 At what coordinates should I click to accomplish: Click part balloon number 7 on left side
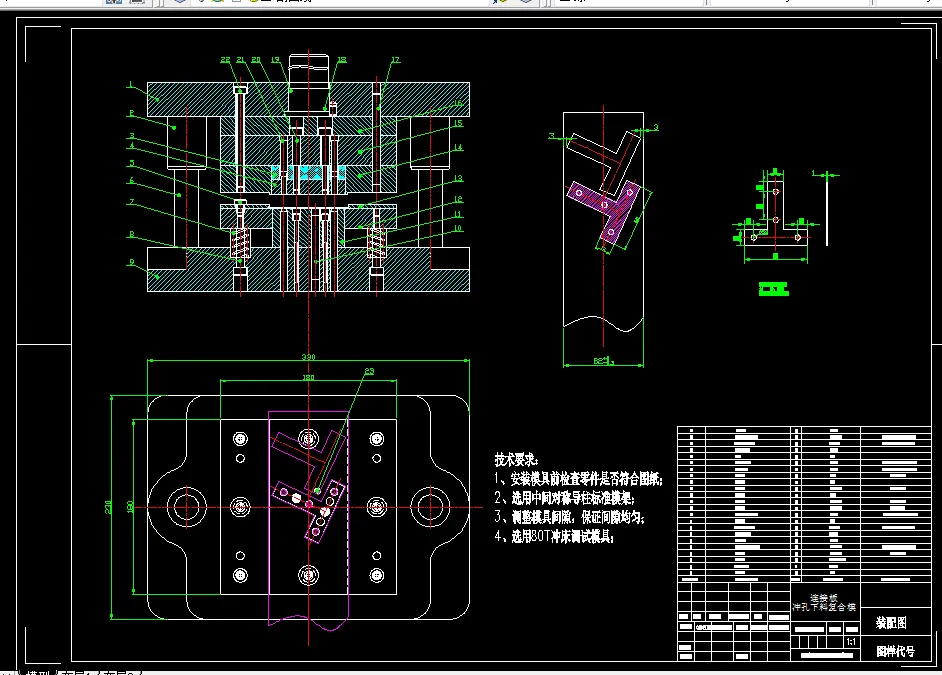132,202
